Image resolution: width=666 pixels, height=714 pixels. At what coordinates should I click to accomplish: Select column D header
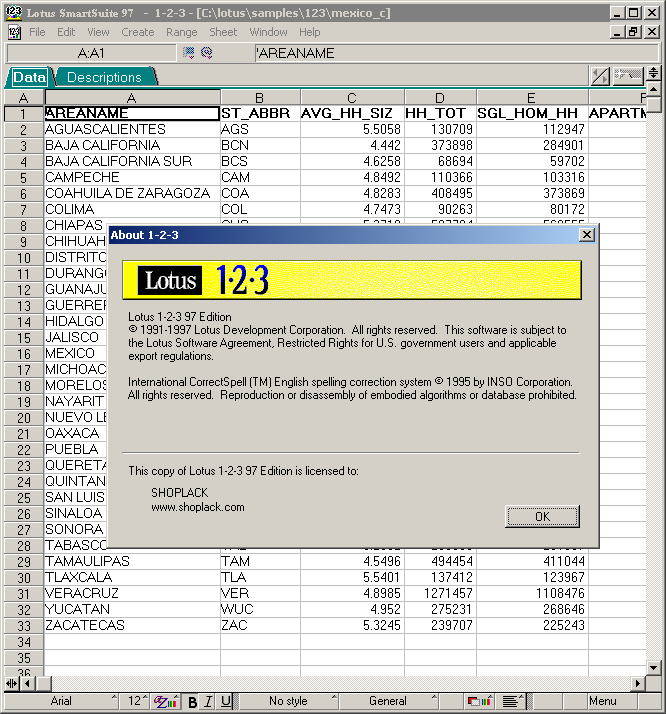click(440, 97)
